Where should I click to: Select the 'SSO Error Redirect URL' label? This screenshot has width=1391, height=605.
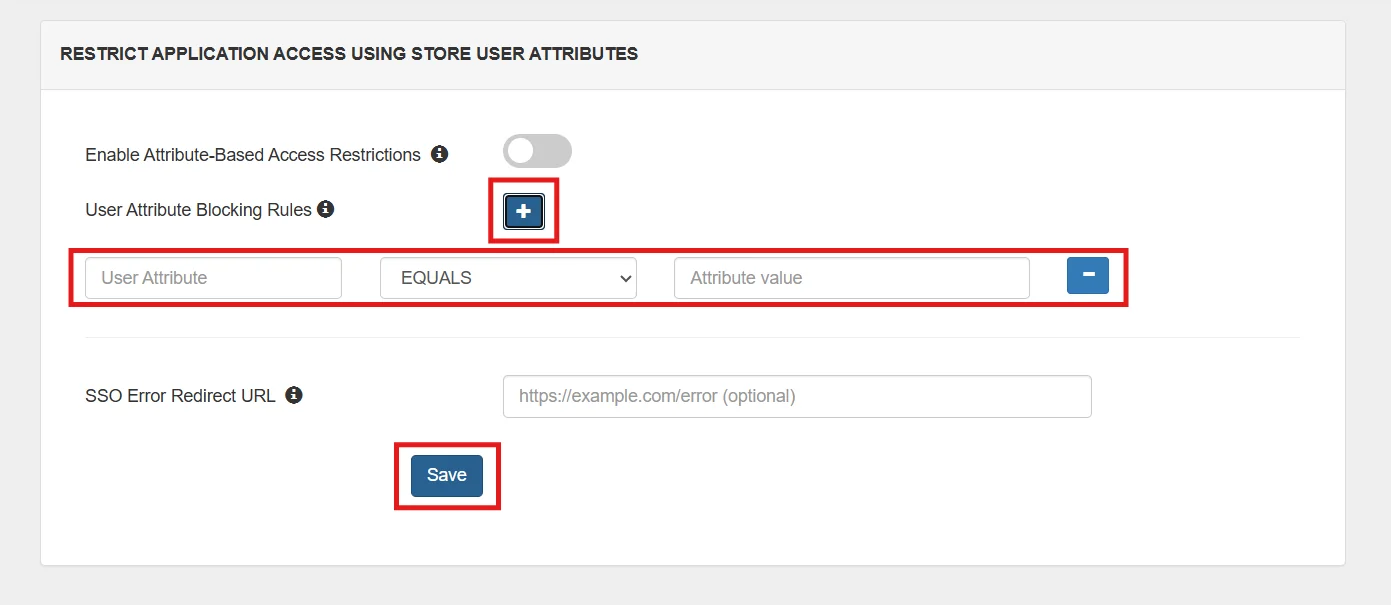coord(181,395)
